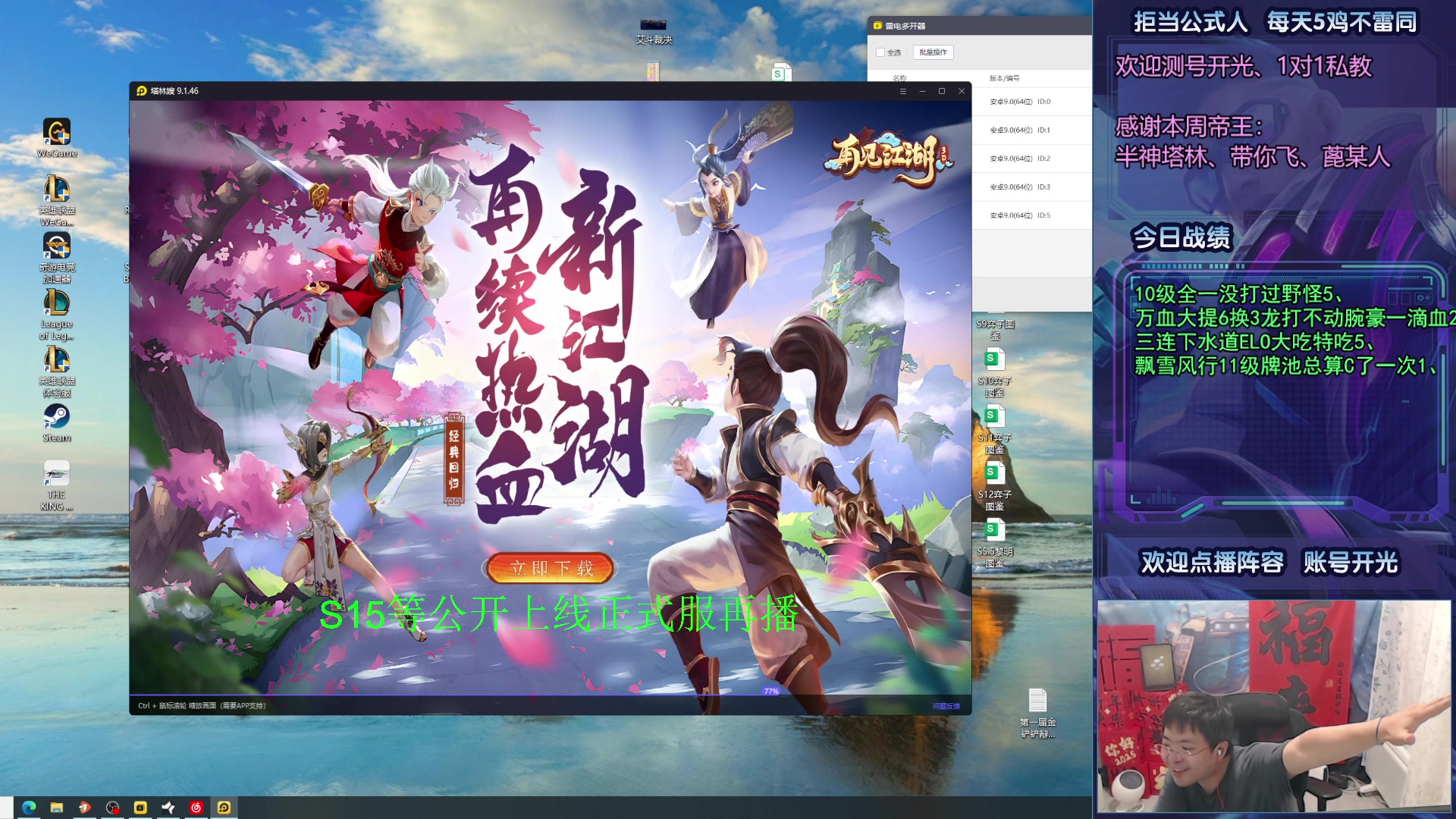Viewport: 1456px width, 819px height.
Task: Minimize the emulator window
Action: (922, 91)
